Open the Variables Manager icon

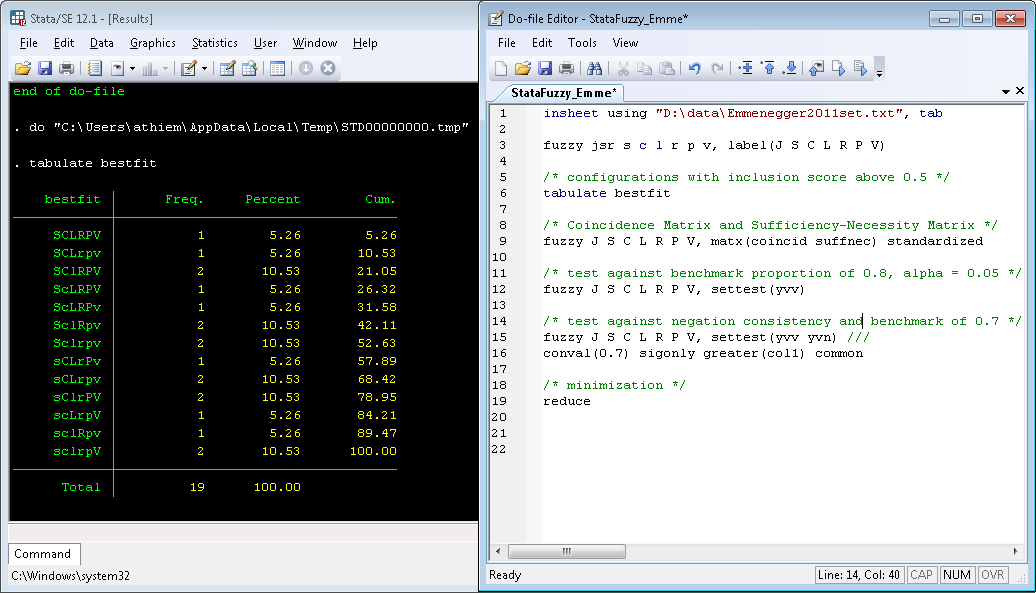click(277, 68)
